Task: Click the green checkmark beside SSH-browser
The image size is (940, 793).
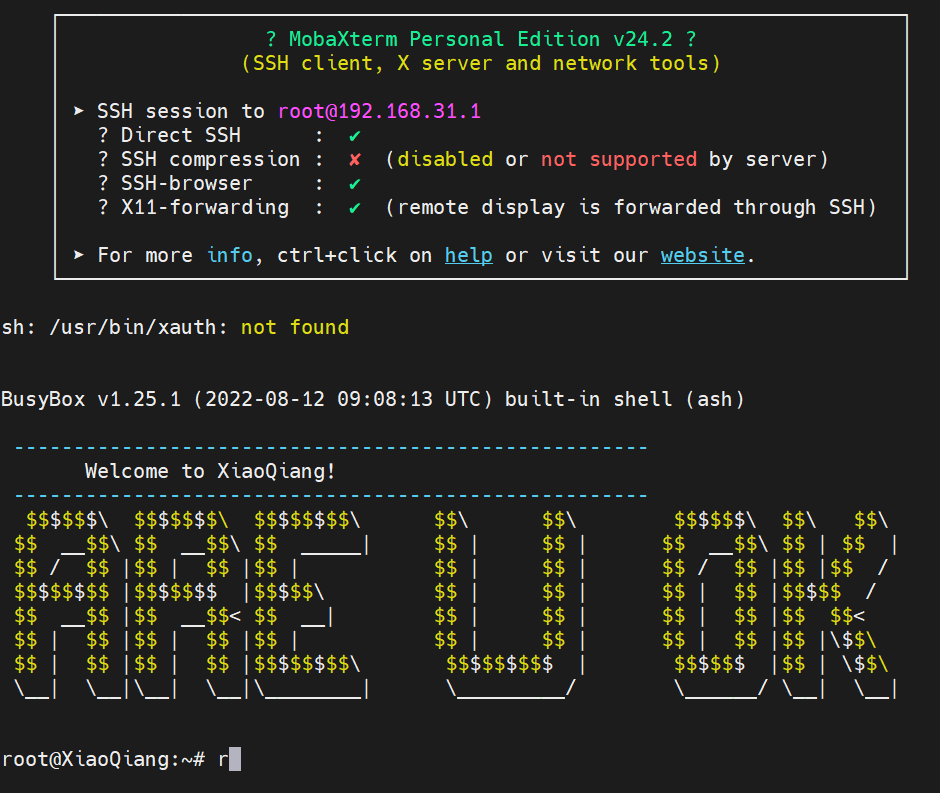Action: pyautogui.click(x=355, y=183)
